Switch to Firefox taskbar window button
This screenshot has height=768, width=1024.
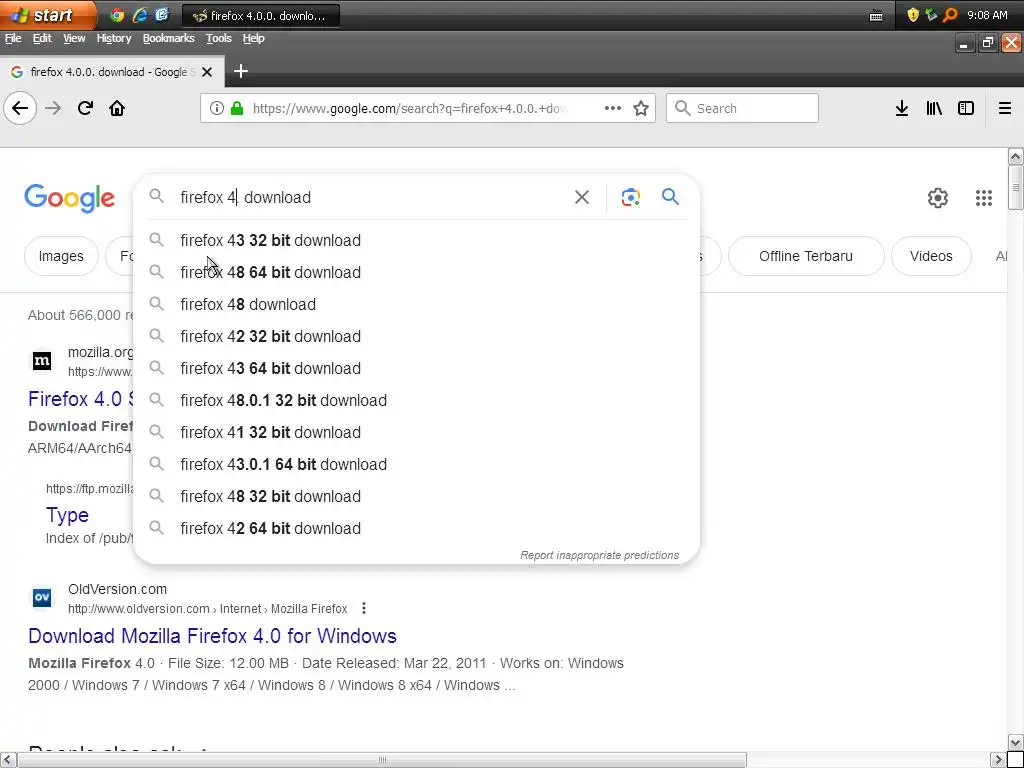(261, 16)
